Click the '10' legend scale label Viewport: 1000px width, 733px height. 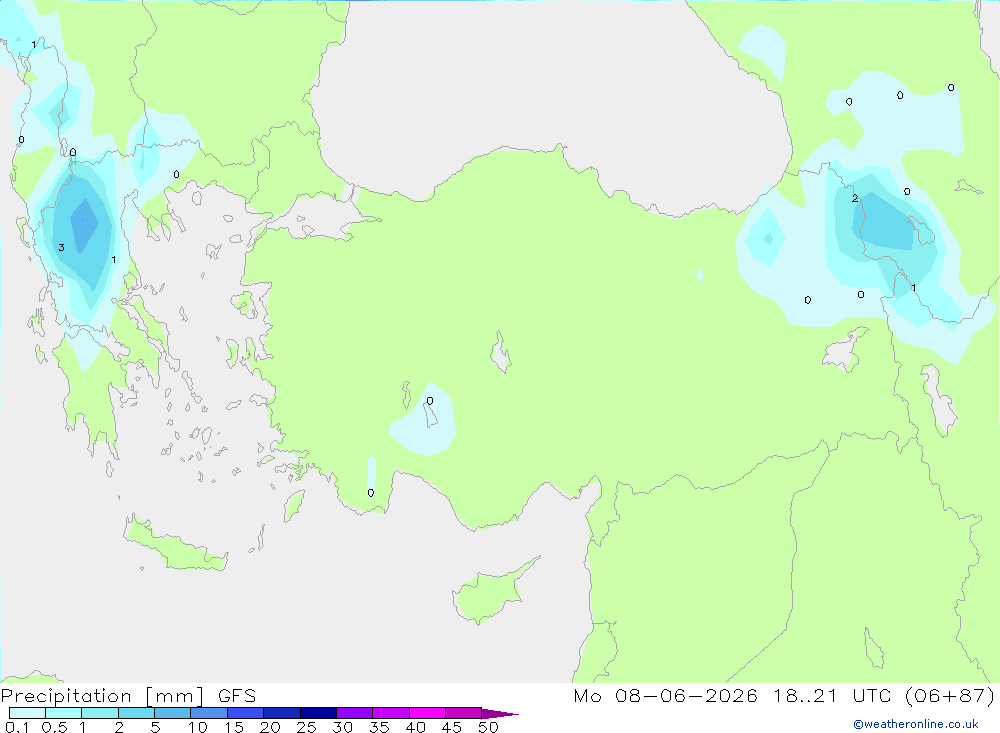[x=198, y=727]
